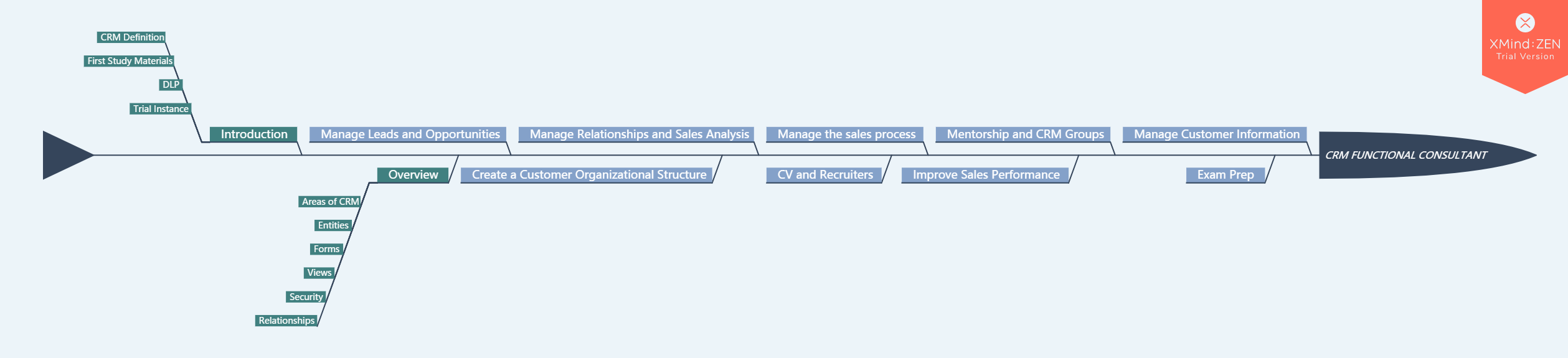
Task: Select the Overview topic node
Action: pos(413,175)
